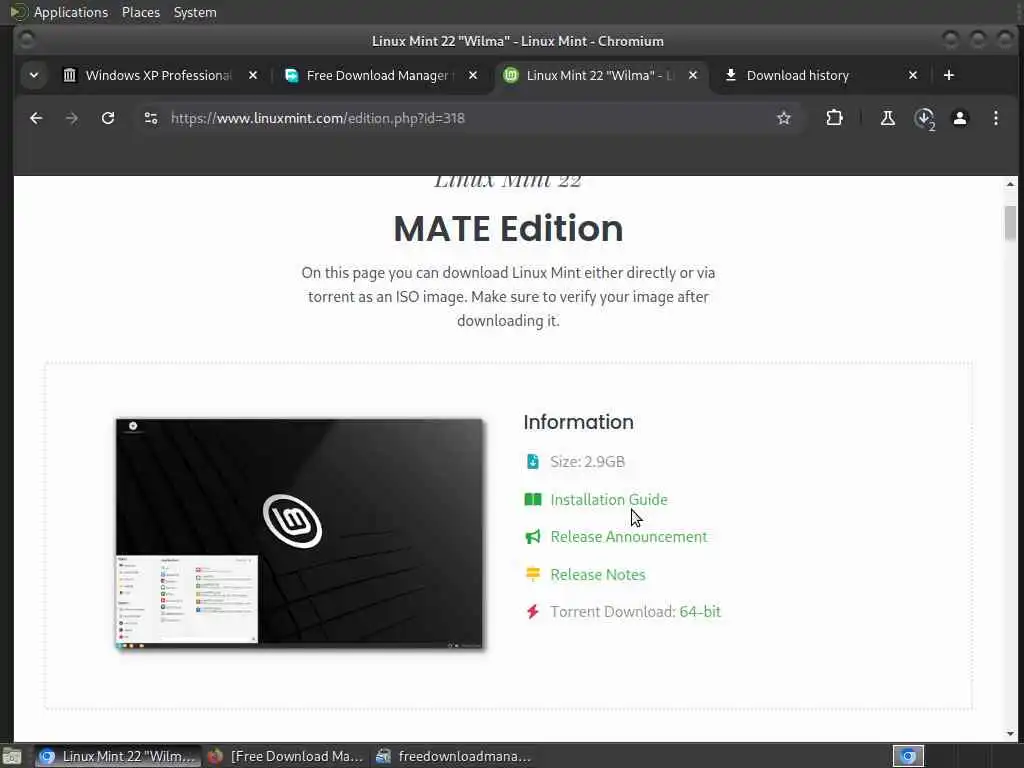The image size is (1024, 768).
Task: Open the Installation Guide link
Action: [609, 500]
